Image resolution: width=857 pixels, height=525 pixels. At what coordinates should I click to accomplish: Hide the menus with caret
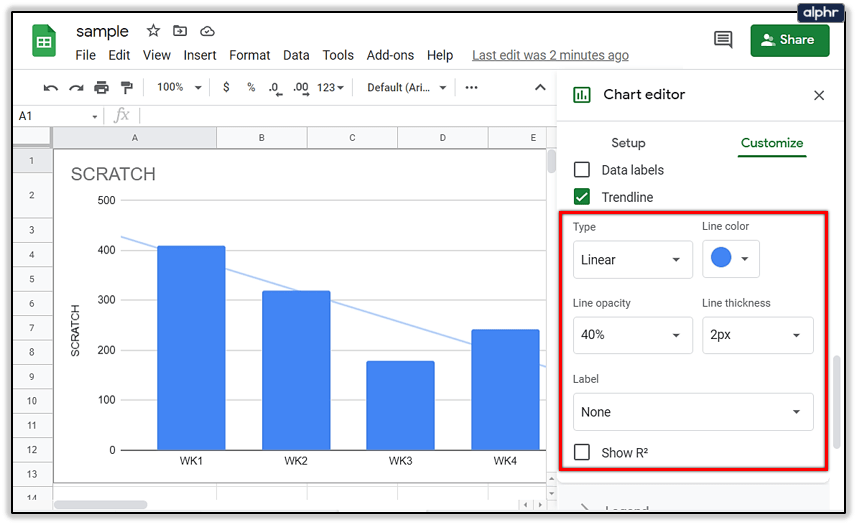(x=540, y=87)
